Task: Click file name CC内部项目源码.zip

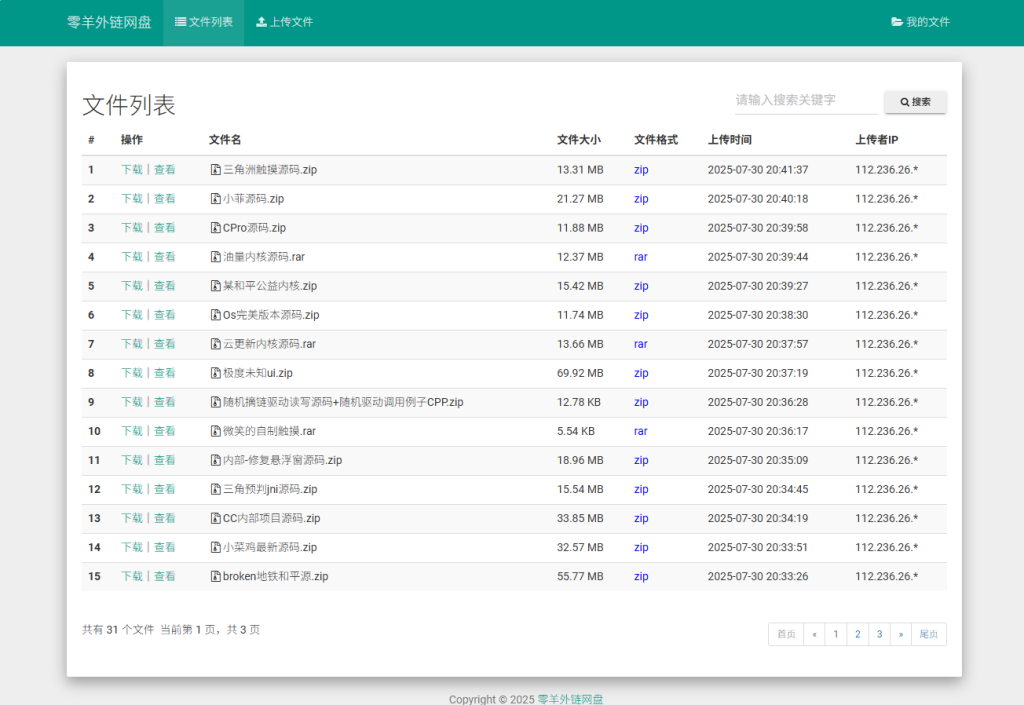Action: (272, 518)
